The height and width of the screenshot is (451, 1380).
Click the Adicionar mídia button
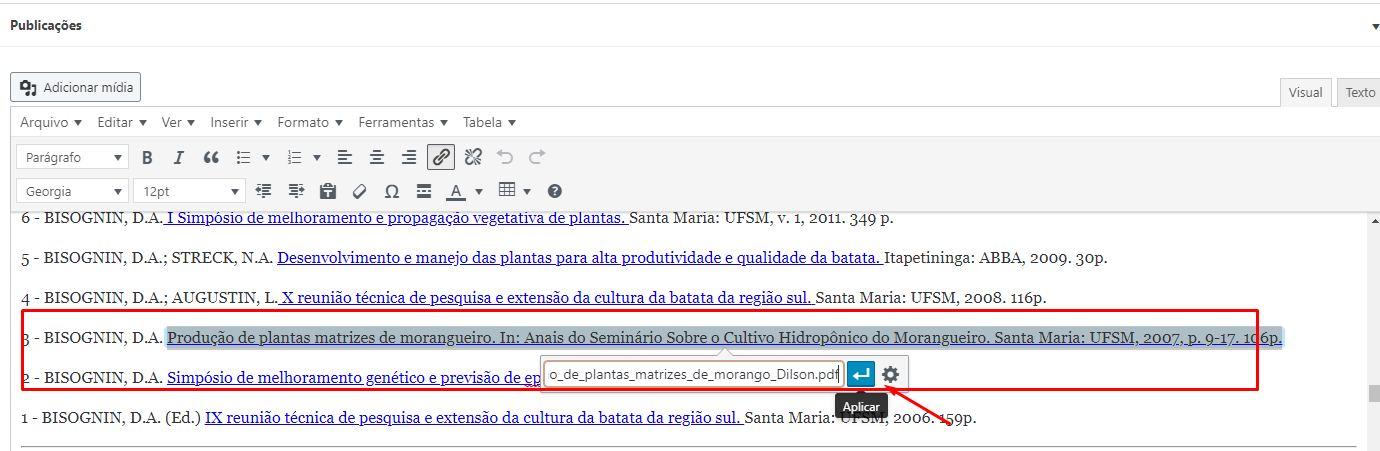(76, 87)
